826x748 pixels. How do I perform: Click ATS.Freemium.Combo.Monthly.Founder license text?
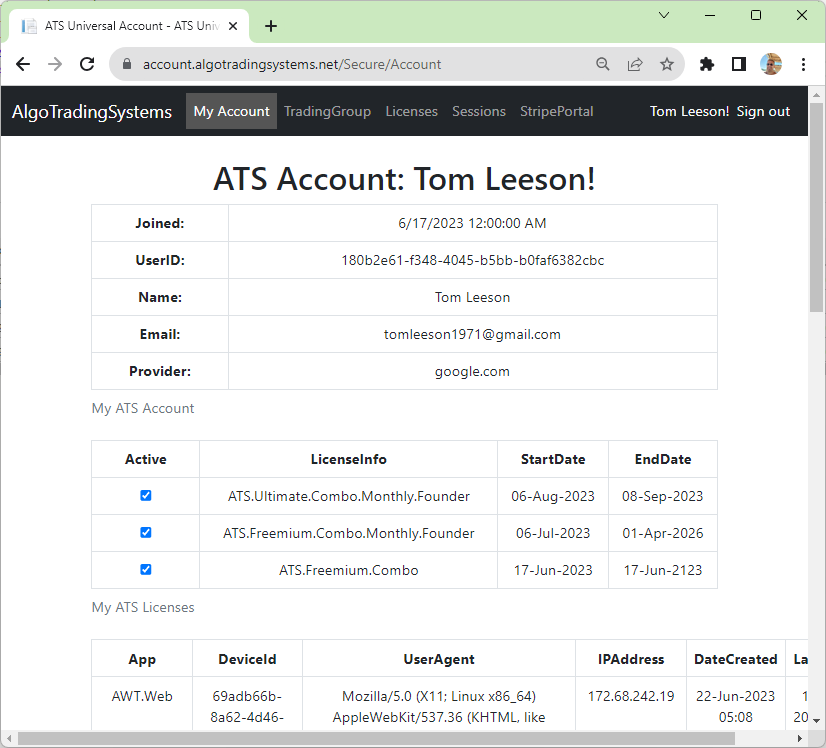point(349,533)
